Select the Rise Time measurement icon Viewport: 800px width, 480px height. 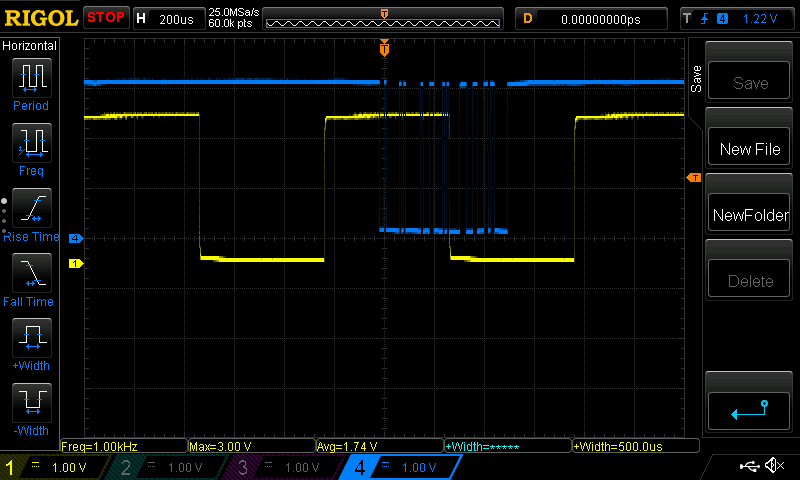[x=32, y=208]
